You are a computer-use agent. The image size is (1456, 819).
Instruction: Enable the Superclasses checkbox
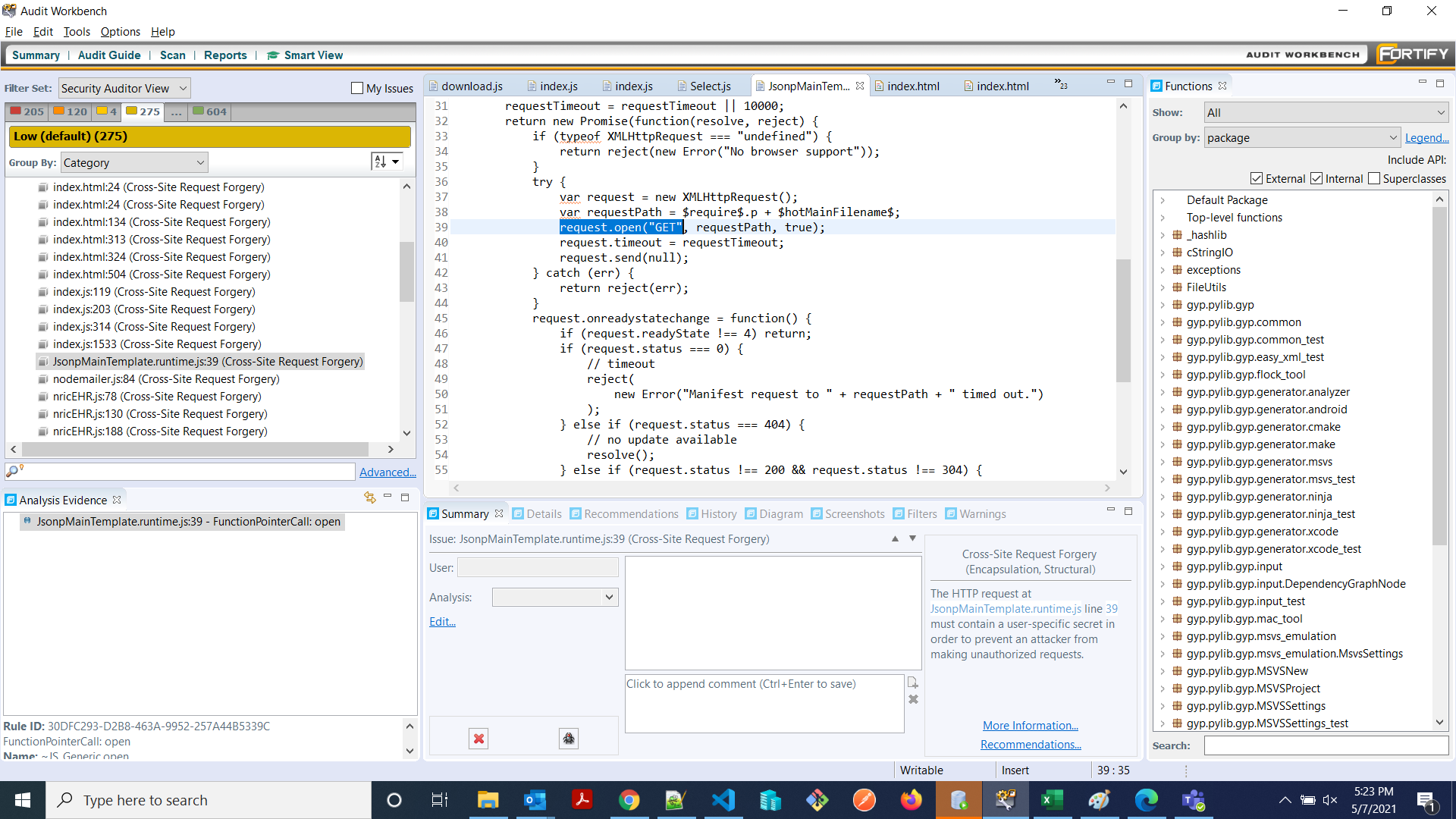(1374, 179)
